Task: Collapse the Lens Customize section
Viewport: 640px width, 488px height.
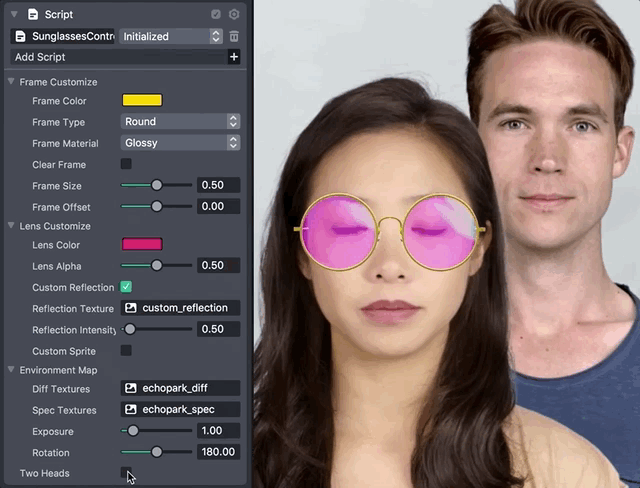Action: 11,226
